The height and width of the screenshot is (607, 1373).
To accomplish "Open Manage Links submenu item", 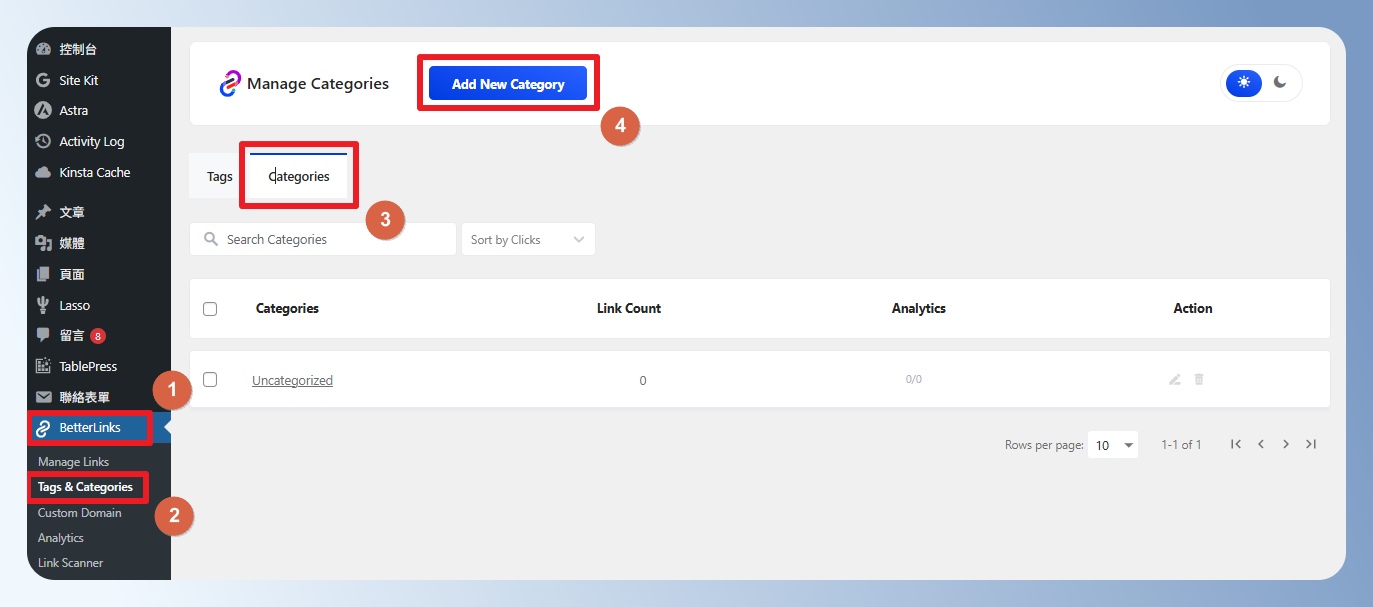I will pyautogui.click(x=73, y=462).
